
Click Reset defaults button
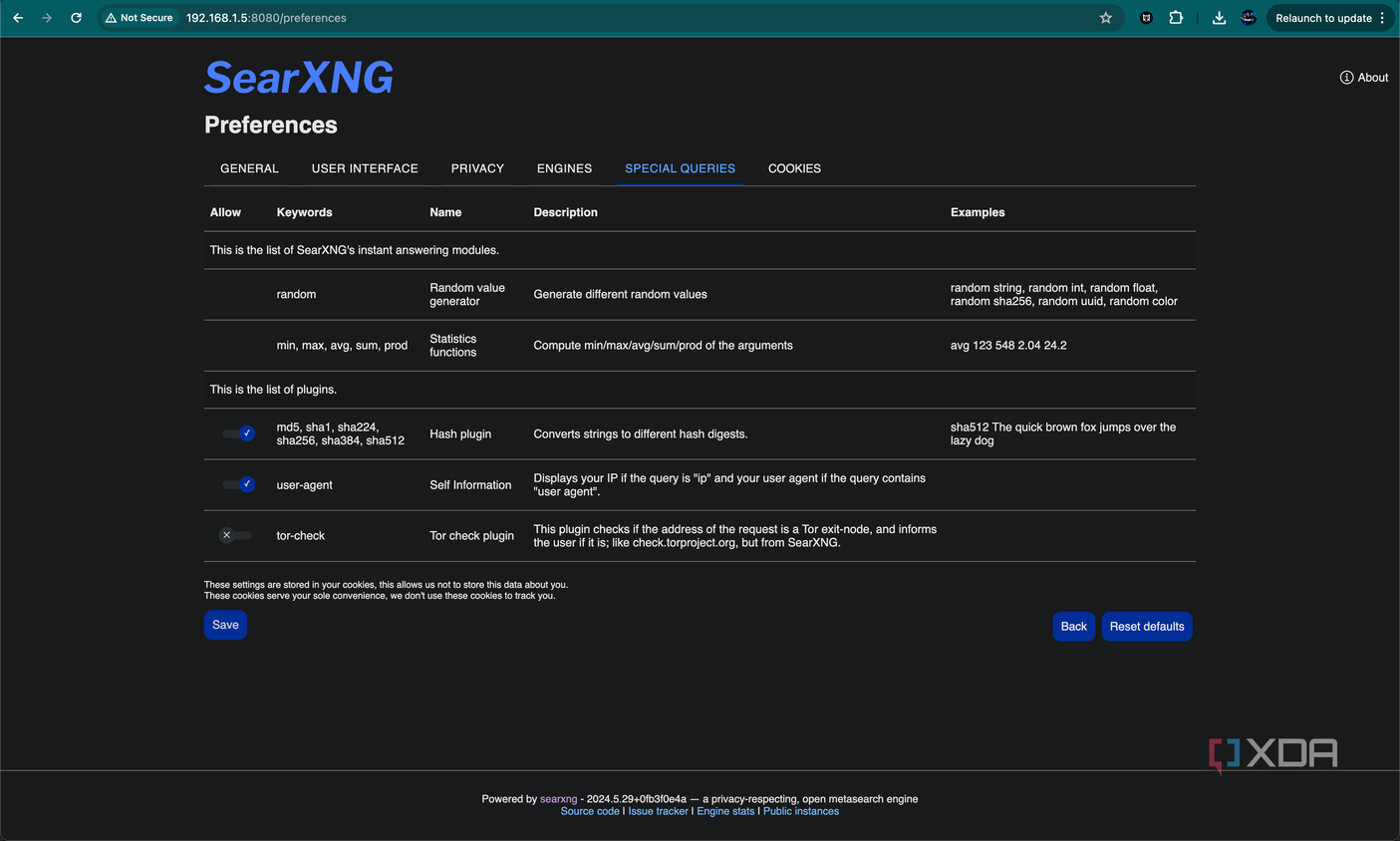[1147, 626]
